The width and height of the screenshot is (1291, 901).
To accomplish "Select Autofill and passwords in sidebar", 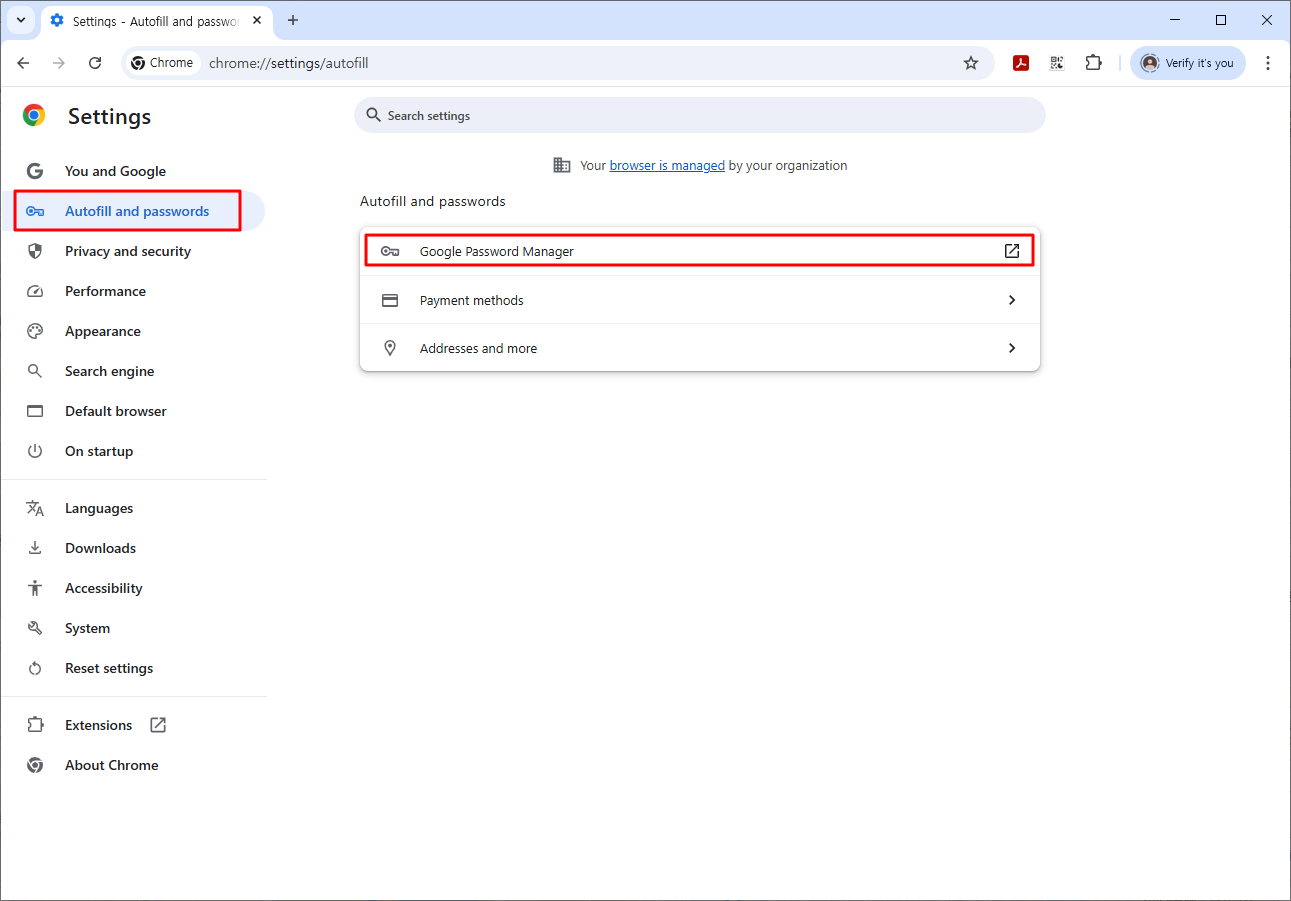I will tap(132, 211).
